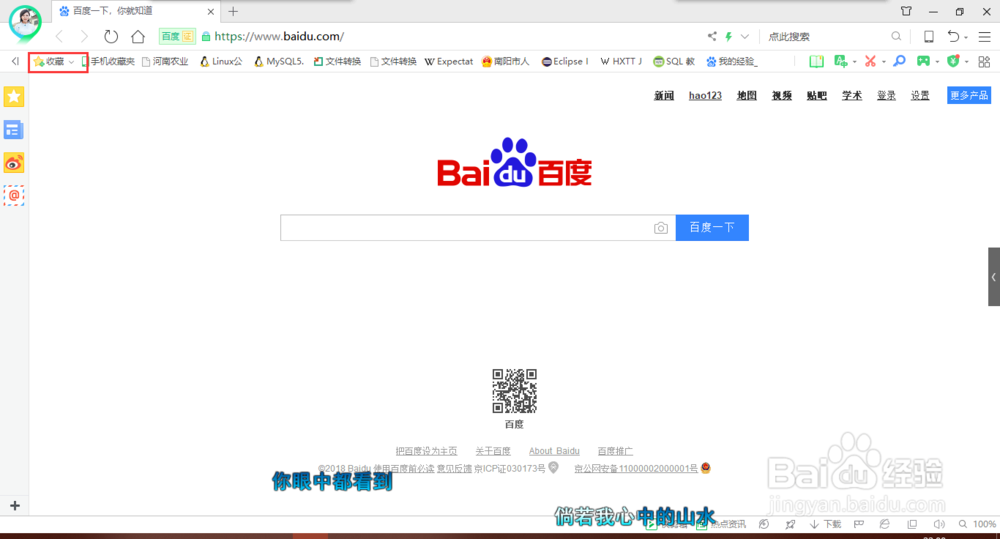Toggle the lightning speed mode icon
This screenshot has width=1000, height=539.
click(x=728, y=36)
